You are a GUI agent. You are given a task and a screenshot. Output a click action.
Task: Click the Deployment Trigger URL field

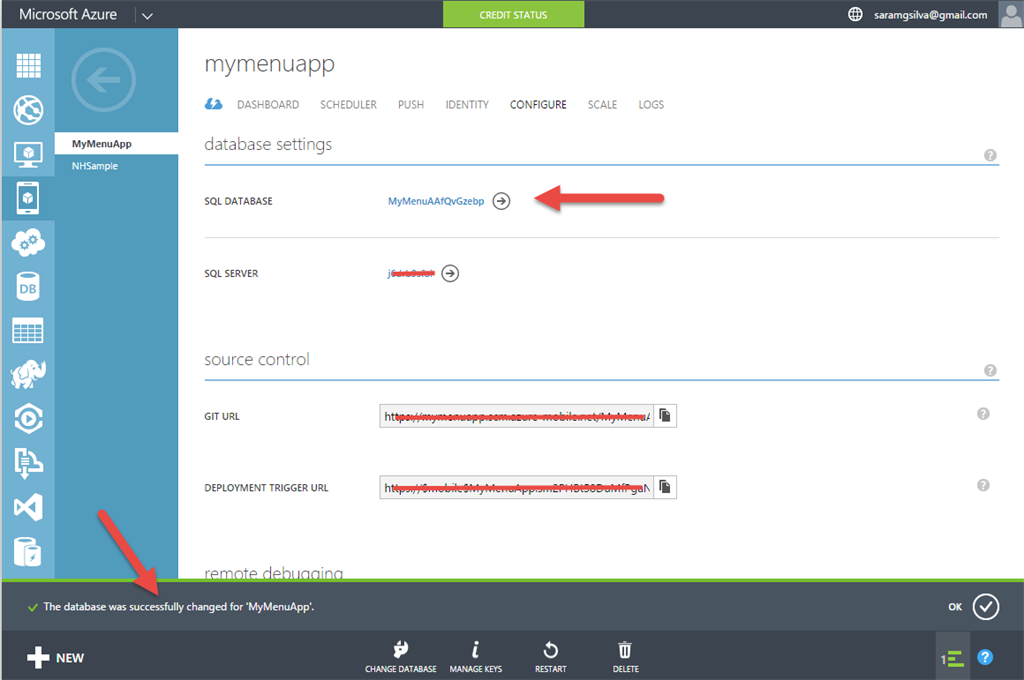(x=516, y=487)
